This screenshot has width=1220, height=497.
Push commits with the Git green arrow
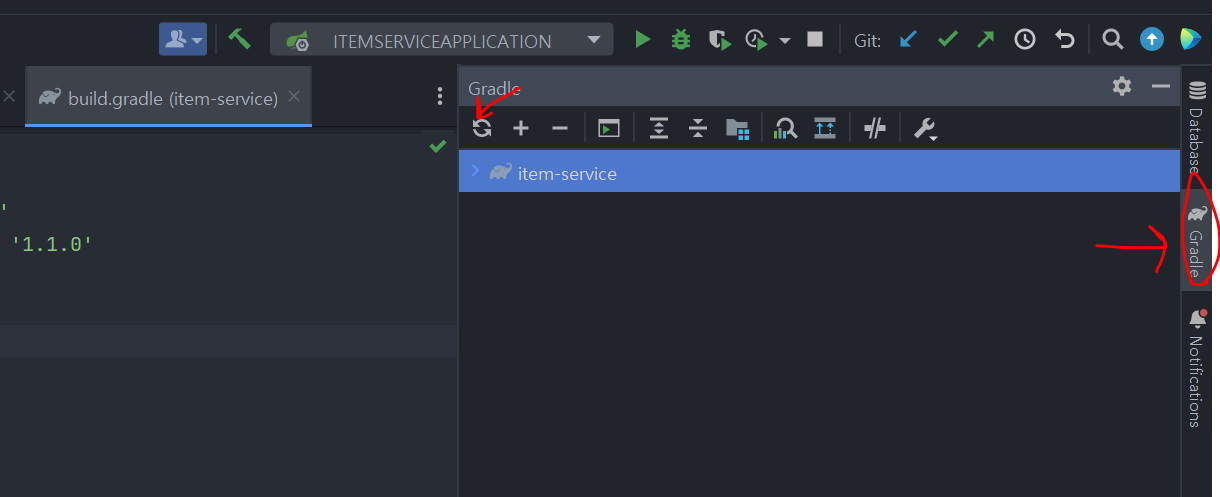point(986,40)
